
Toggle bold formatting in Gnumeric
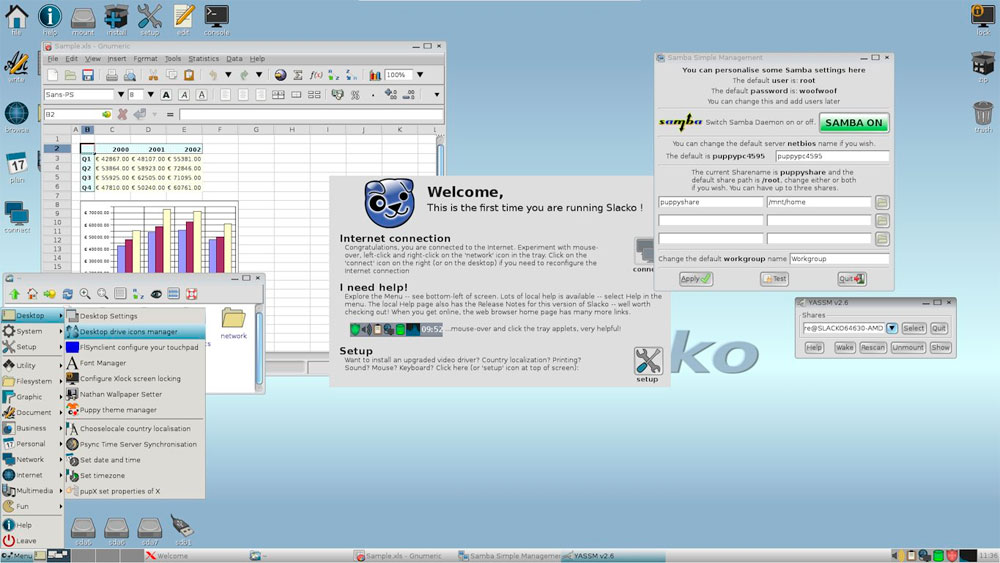(x=166, y=95)
